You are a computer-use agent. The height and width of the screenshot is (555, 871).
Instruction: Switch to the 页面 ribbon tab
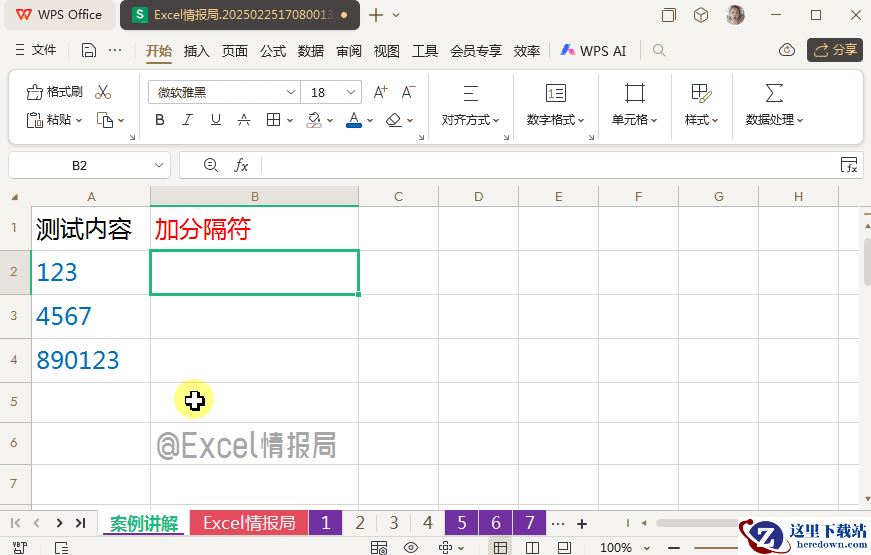[x=234, y=51]
